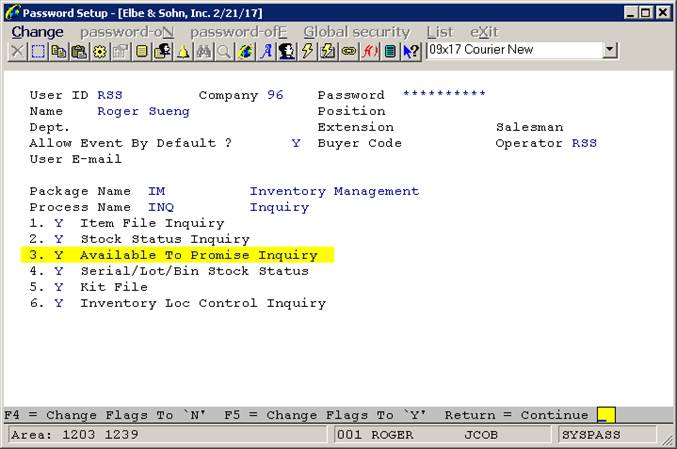Click the User ID field RSS
This screenshot has width=677, height=449.
pyautogui.click(x=110, y=95)
